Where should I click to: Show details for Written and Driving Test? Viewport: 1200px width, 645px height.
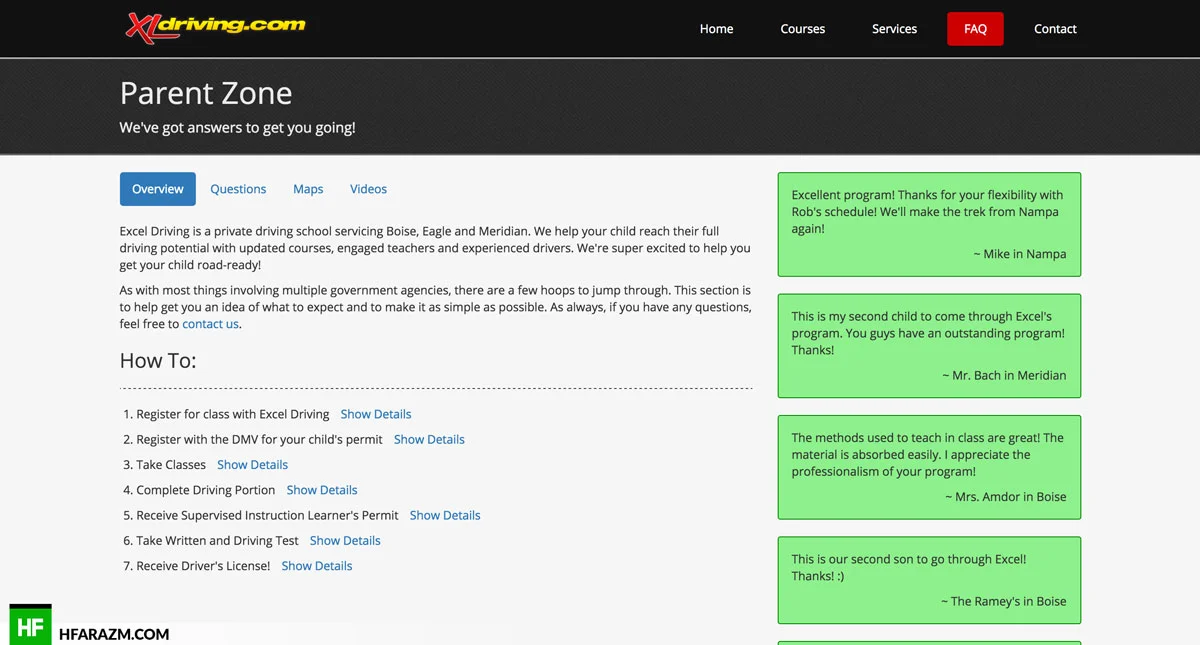click(x=345, y=541)
